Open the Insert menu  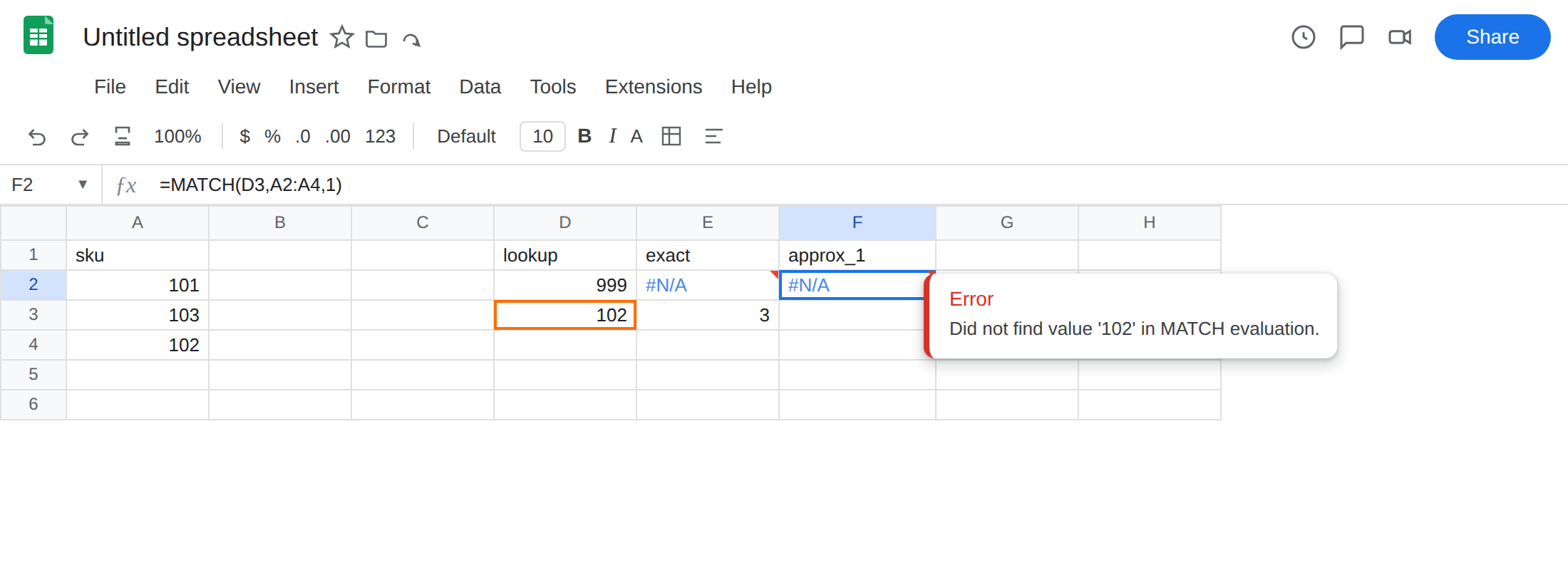click(314, 86)
